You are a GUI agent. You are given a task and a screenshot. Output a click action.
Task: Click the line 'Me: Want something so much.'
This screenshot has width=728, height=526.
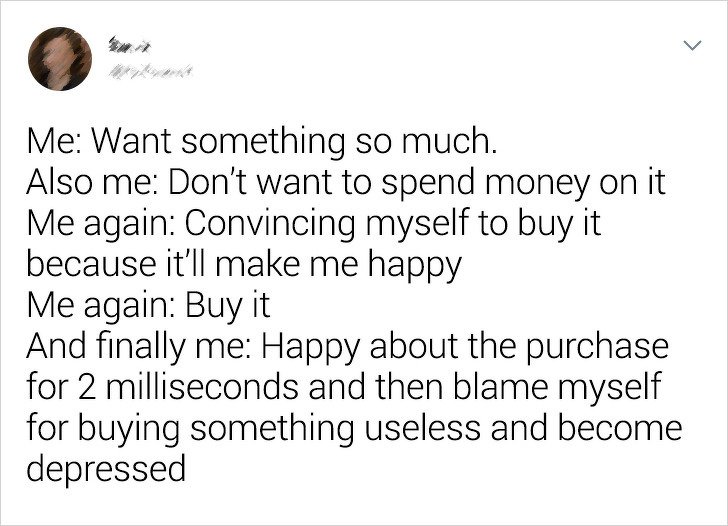pyautogui.click(x=262, y=142)
